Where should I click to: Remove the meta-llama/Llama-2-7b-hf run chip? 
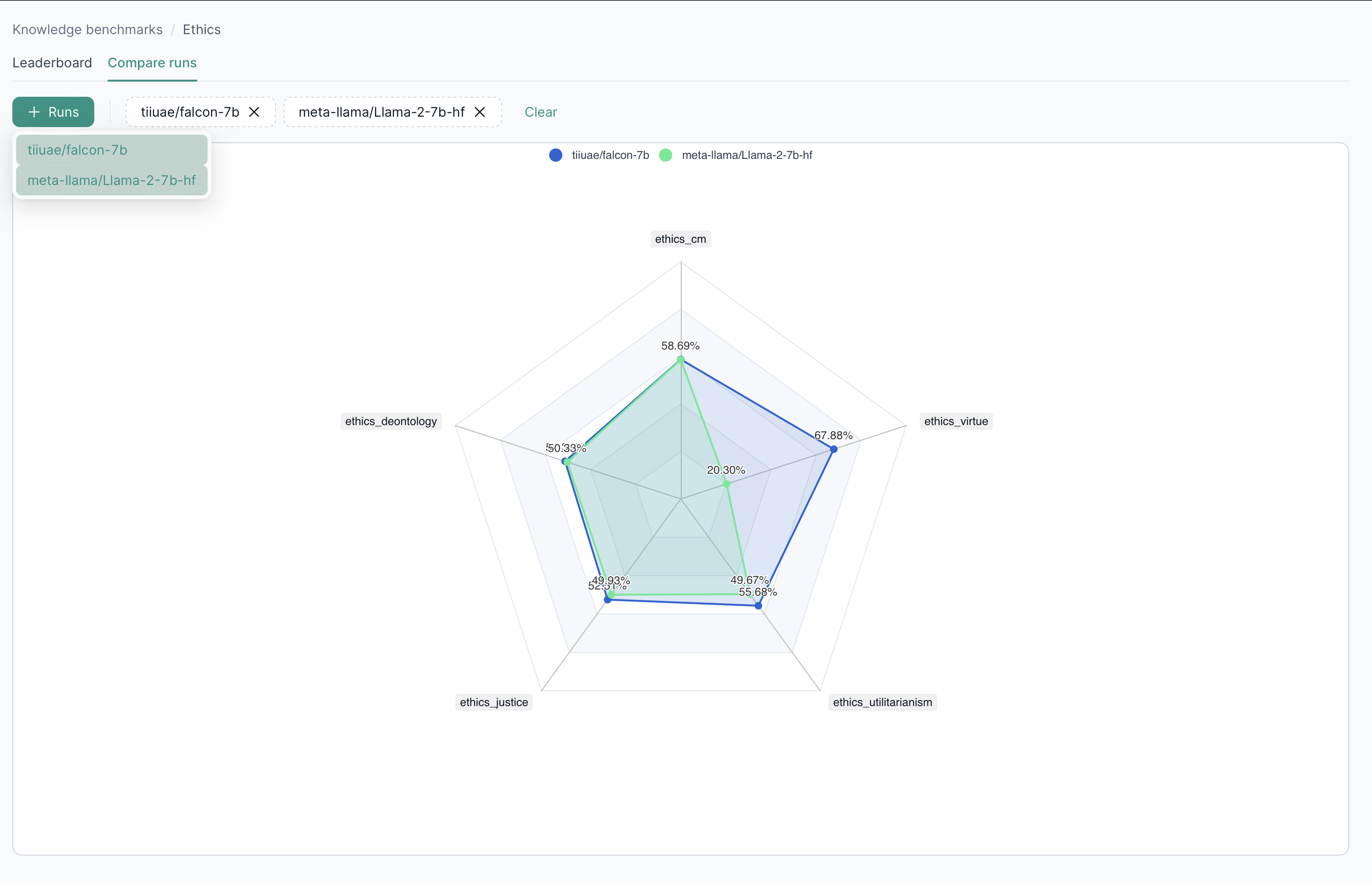point(480,112)
